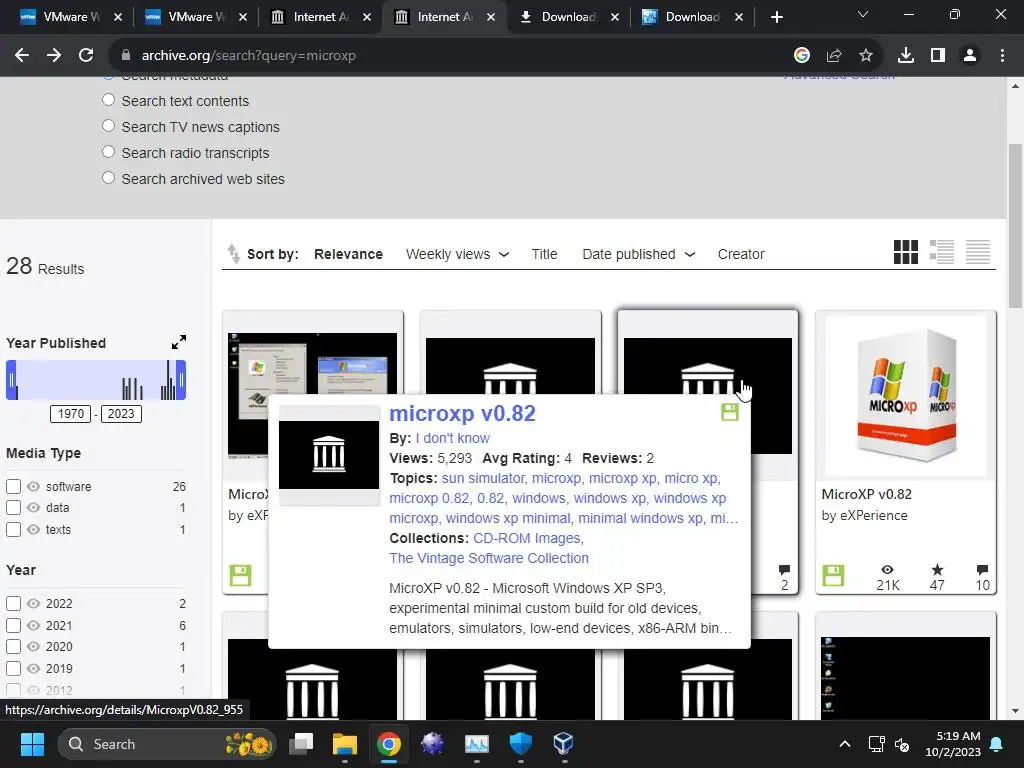Open Windows Start menu
The image size is (1024, 768).
tap(32, 744)
